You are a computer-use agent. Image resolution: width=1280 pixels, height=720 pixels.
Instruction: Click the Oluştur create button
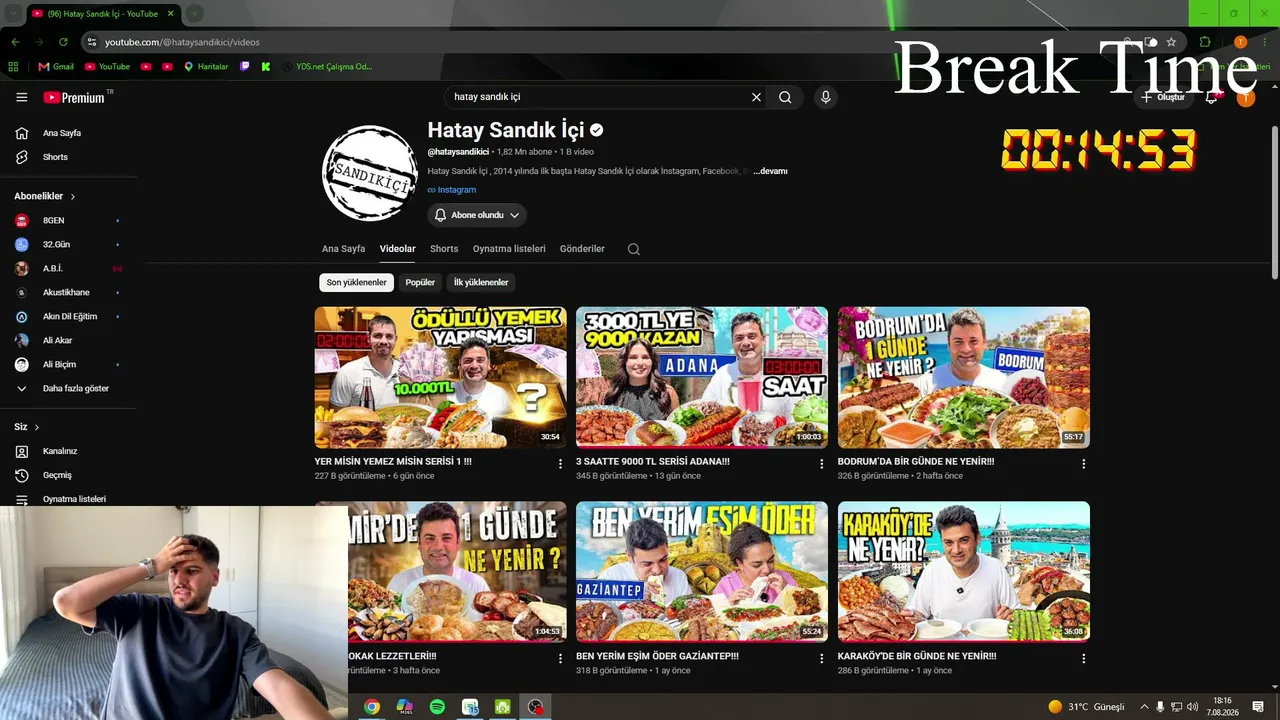pyautogui.click(x=1163, y=97)
